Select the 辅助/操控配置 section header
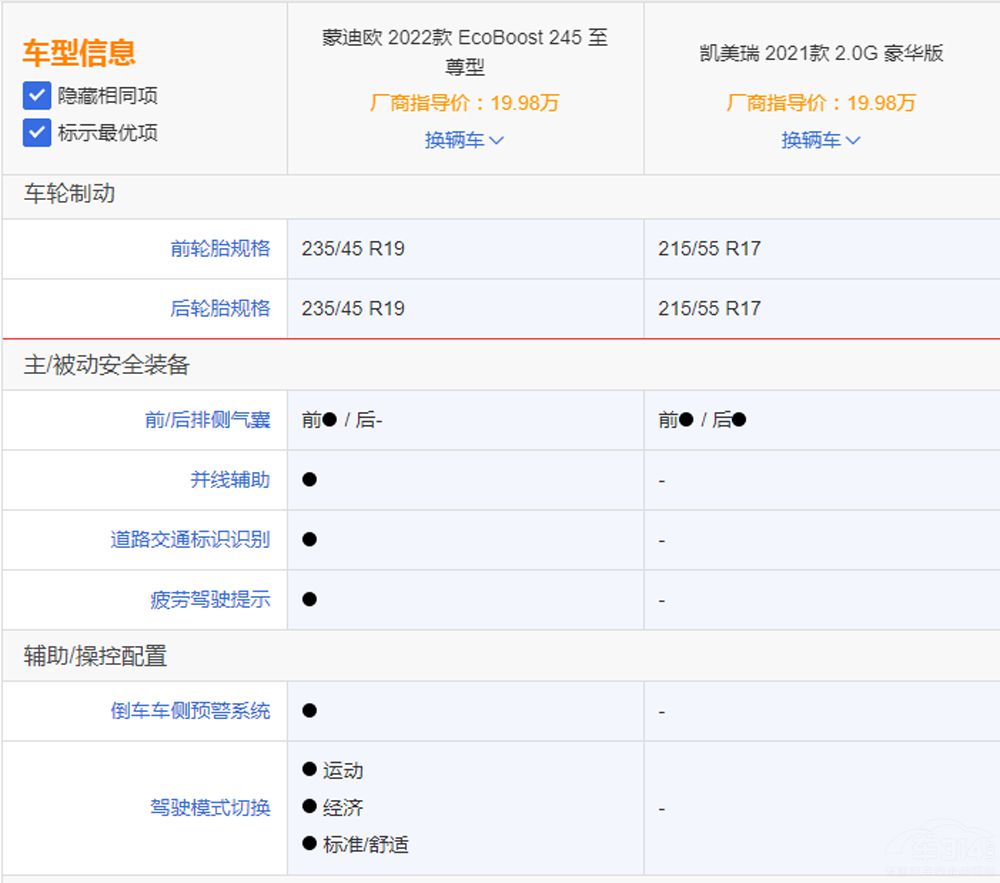This screenshot has width=1000, height=883. tap(95, 656)
